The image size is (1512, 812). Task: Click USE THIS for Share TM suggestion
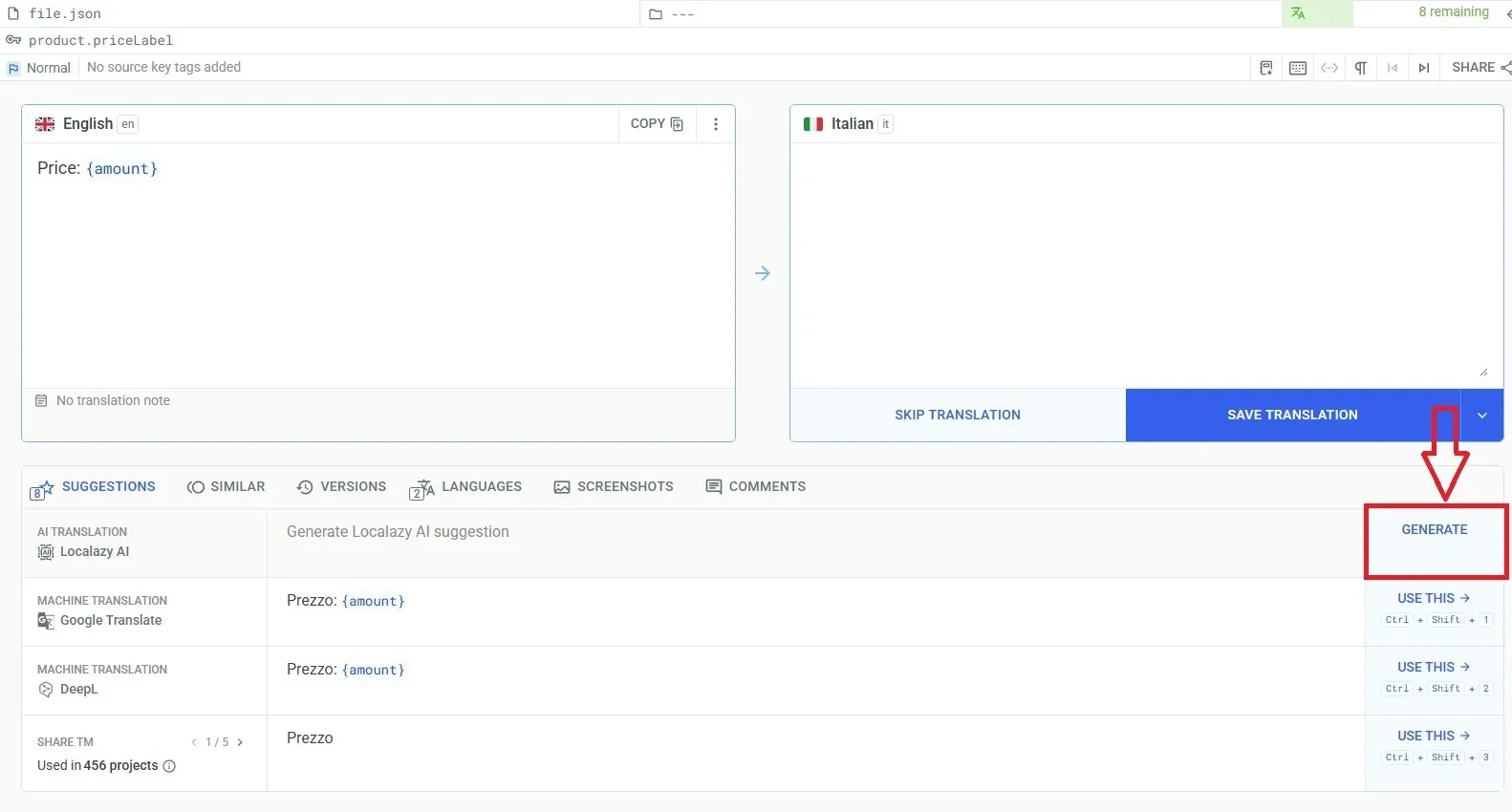click(x=1433, y=736)
